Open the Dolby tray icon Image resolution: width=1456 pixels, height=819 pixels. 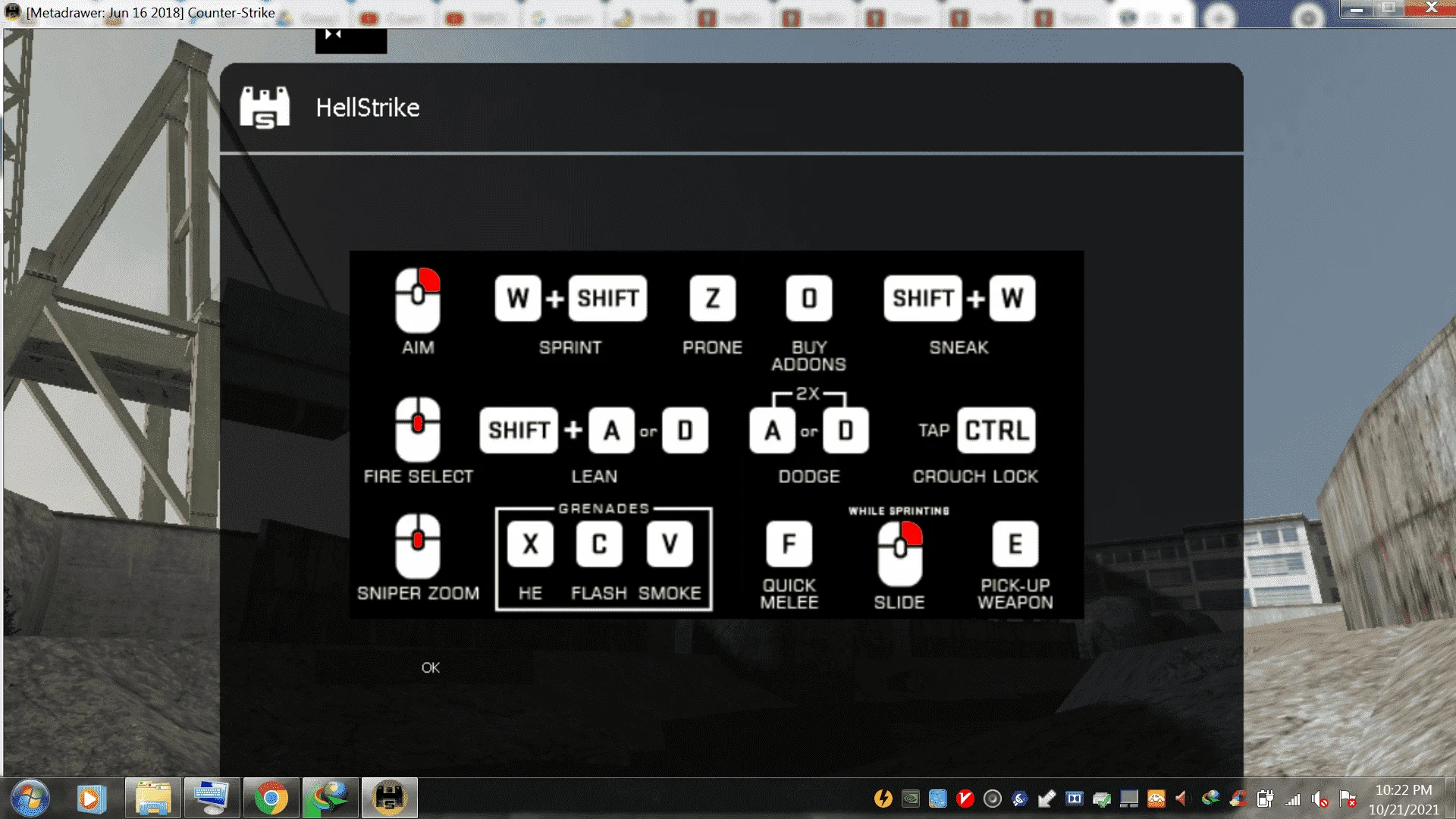1075,799
